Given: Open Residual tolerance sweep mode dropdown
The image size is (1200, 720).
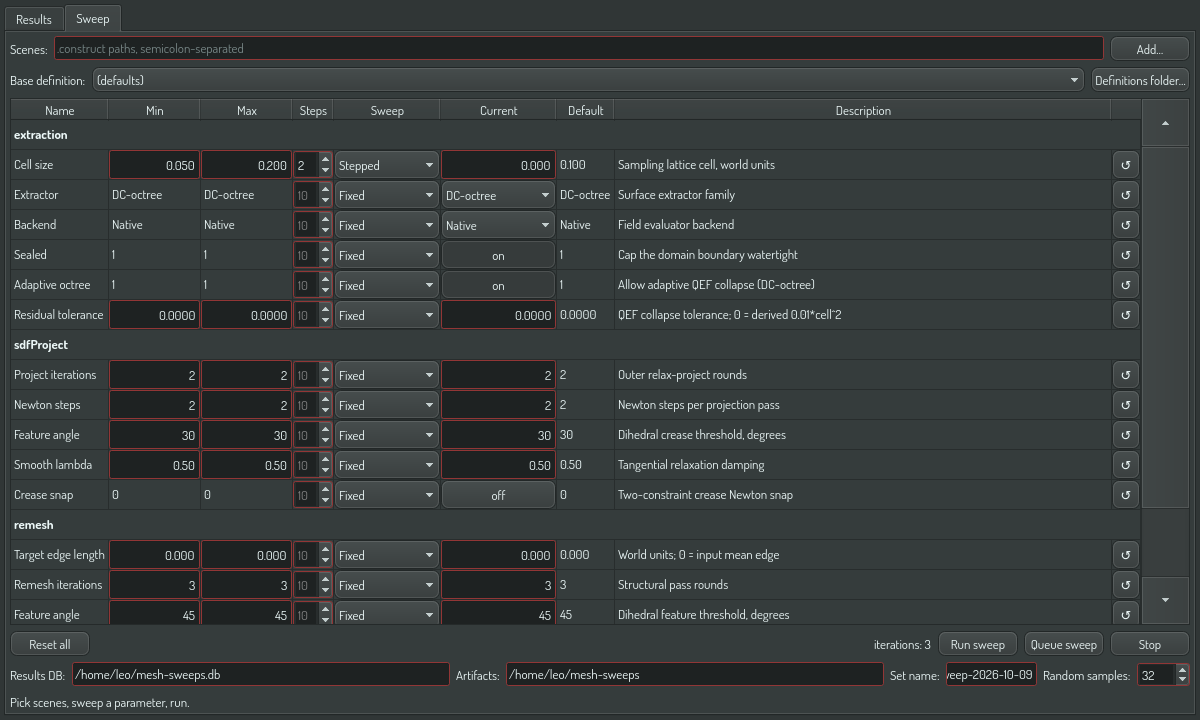Looking at the screenshot, I should [x=387, y=315].
